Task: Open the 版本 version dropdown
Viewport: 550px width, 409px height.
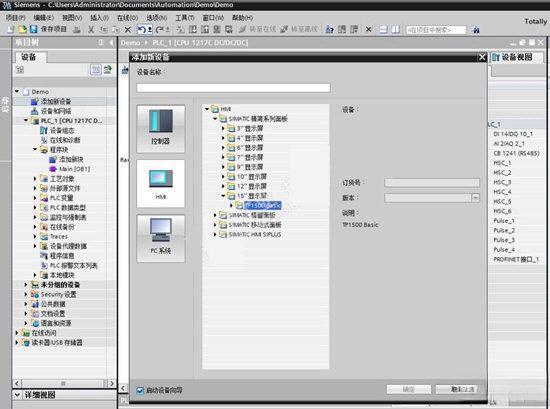Action: [475, 198]
